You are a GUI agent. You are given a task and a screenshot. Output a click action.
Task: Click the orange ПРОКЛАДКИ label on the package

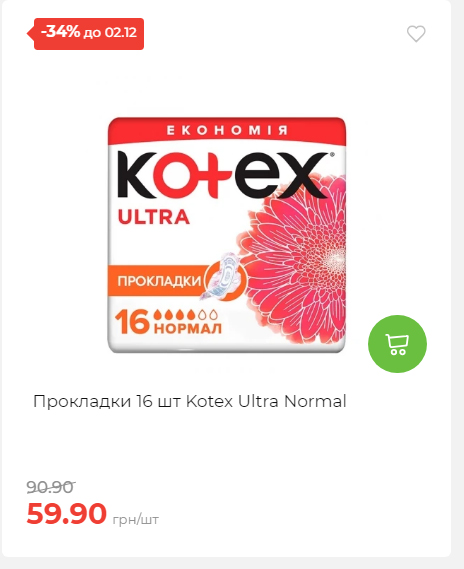(x=159, y=281)
